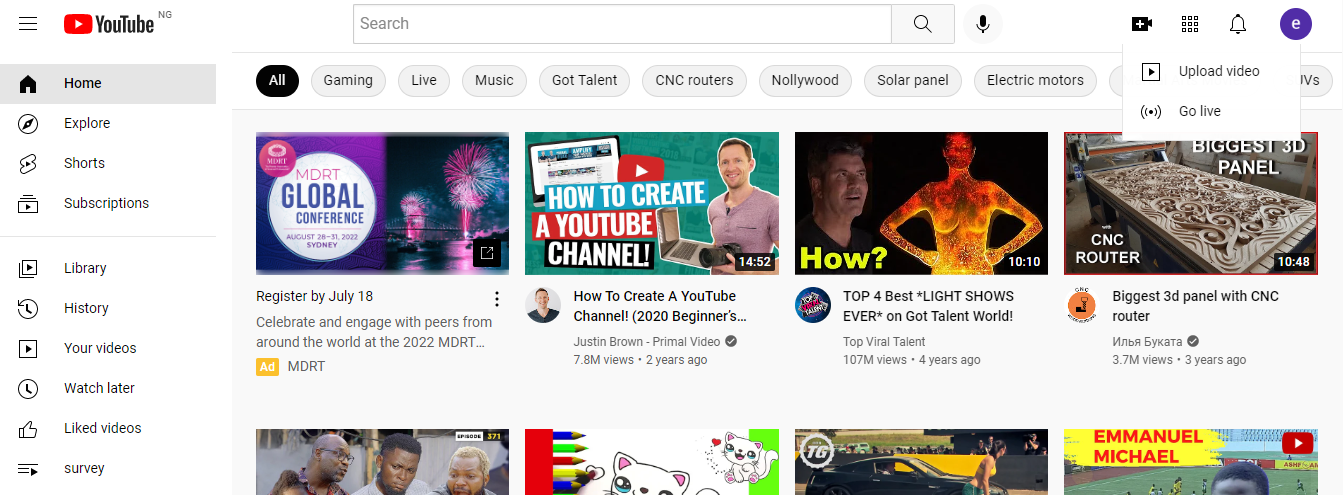Click the Create video camera icon
Viewport: 1343px width, 495px height.
1142,24
